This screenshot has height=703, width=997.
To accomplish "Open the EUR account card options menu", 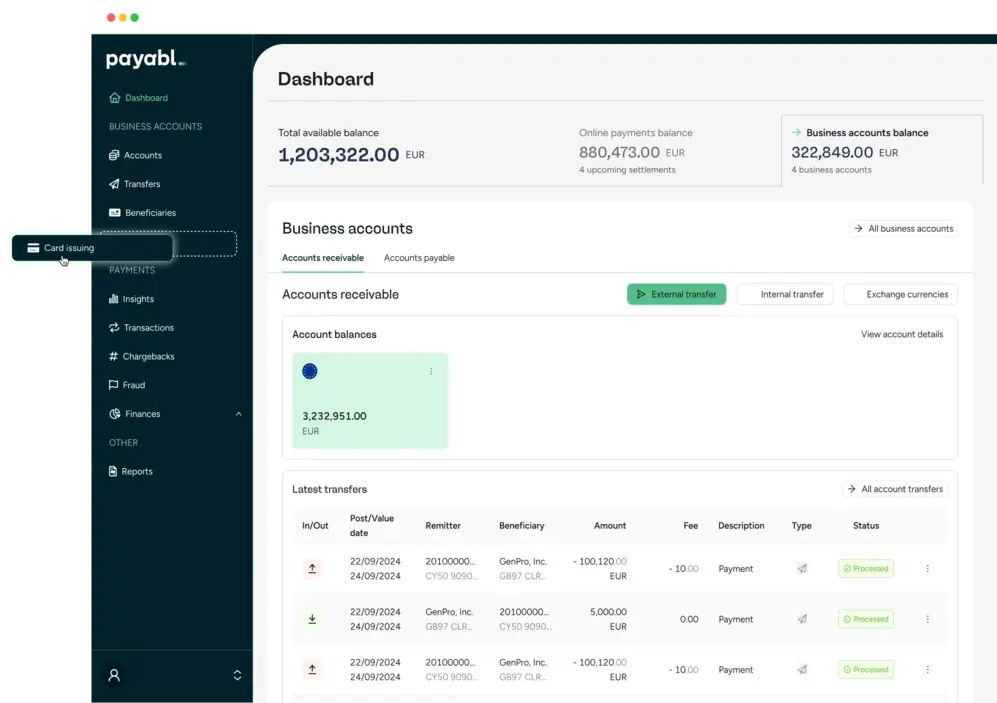I will (x=431, y=371).
